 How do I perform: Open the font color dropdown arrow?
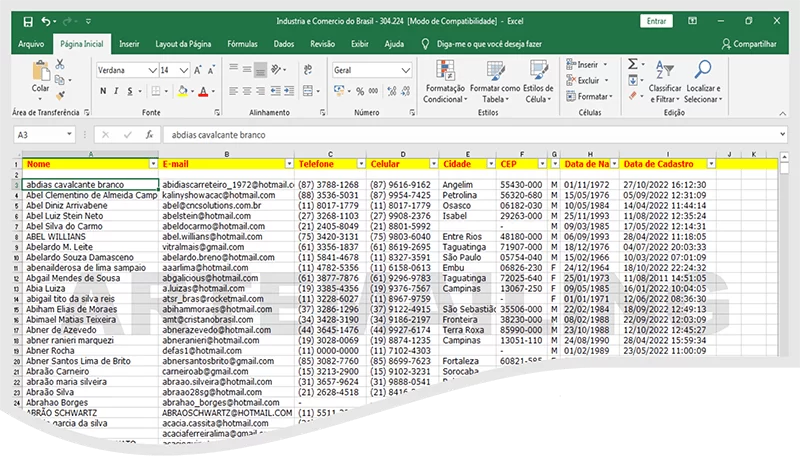coord(213,92)
